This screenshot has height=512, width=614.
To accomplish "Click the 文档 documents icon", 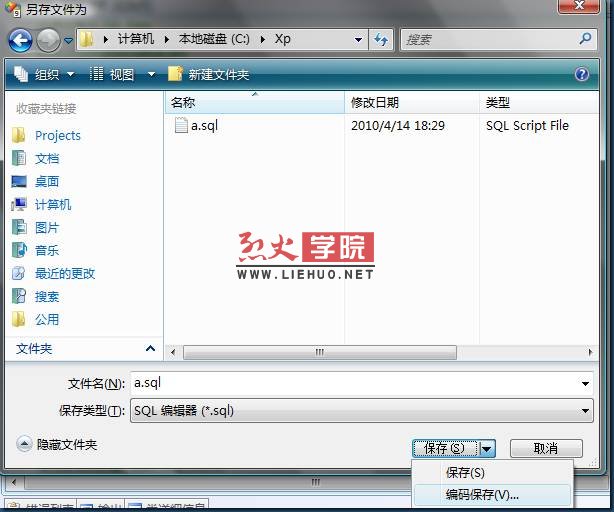I will point(18,158).
